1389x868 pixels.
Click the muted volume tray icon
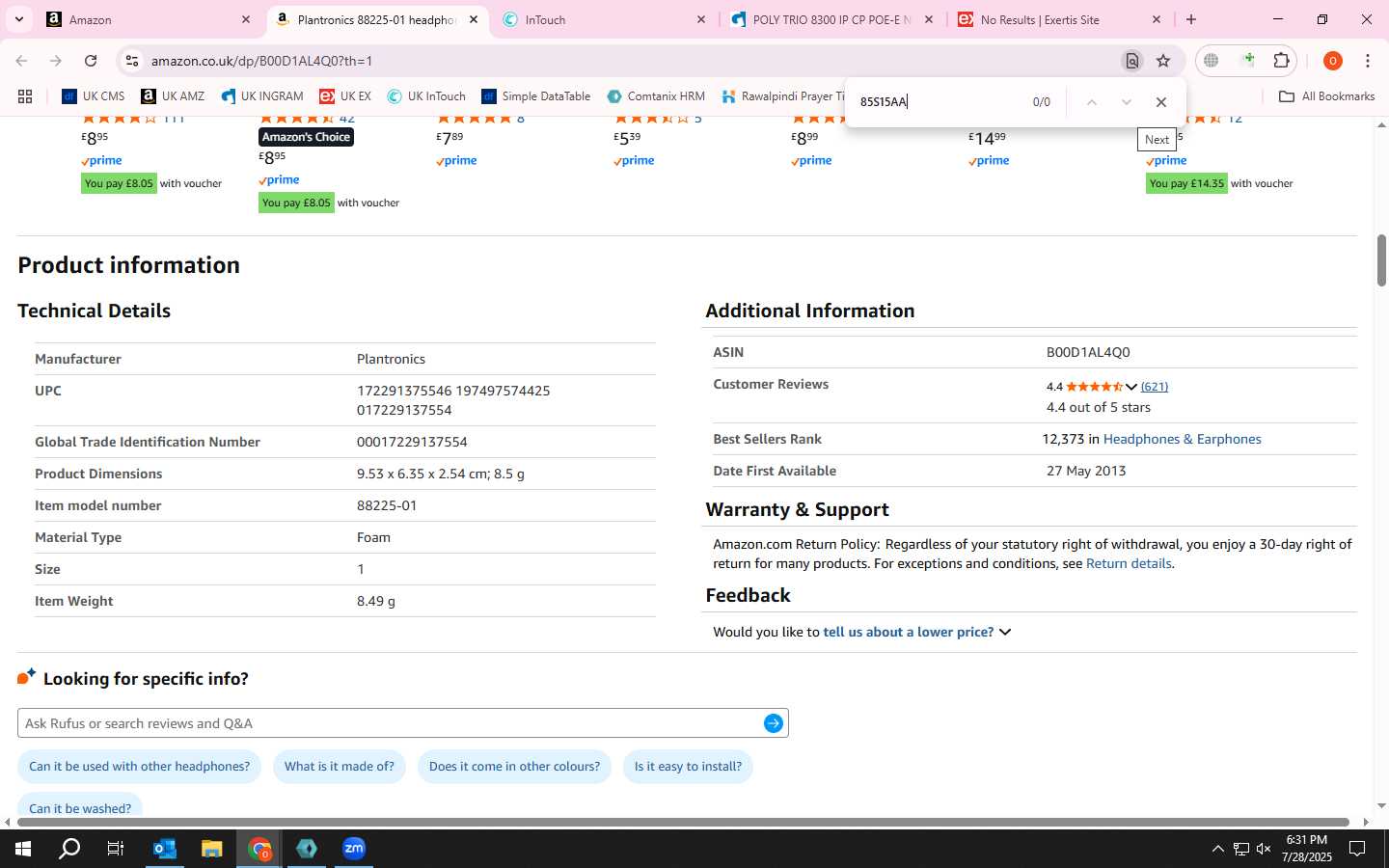[x=1264, y=849]
